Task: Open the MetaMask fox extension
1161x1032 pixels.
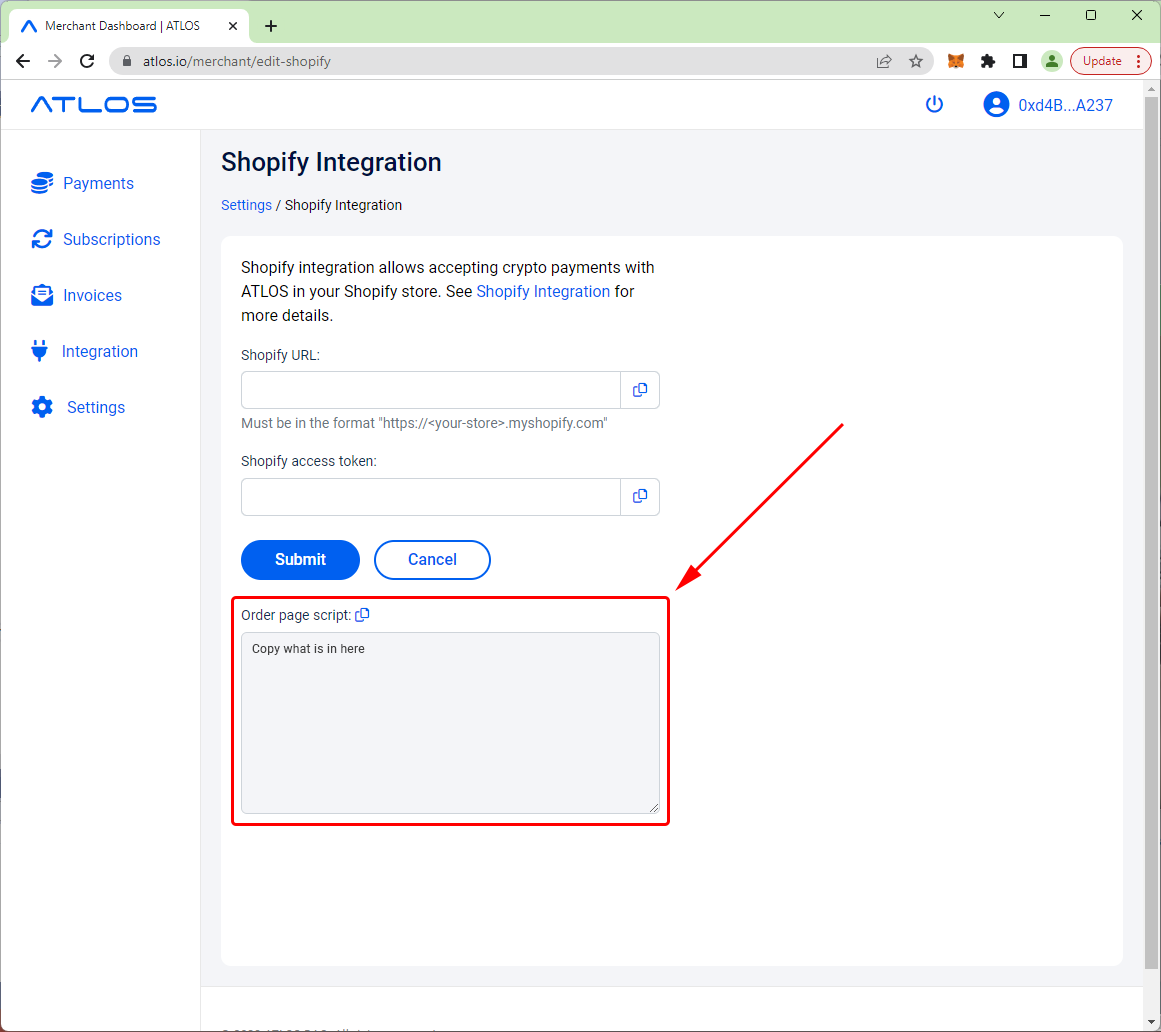Action: pyautogui.click(x=956, y=61)
